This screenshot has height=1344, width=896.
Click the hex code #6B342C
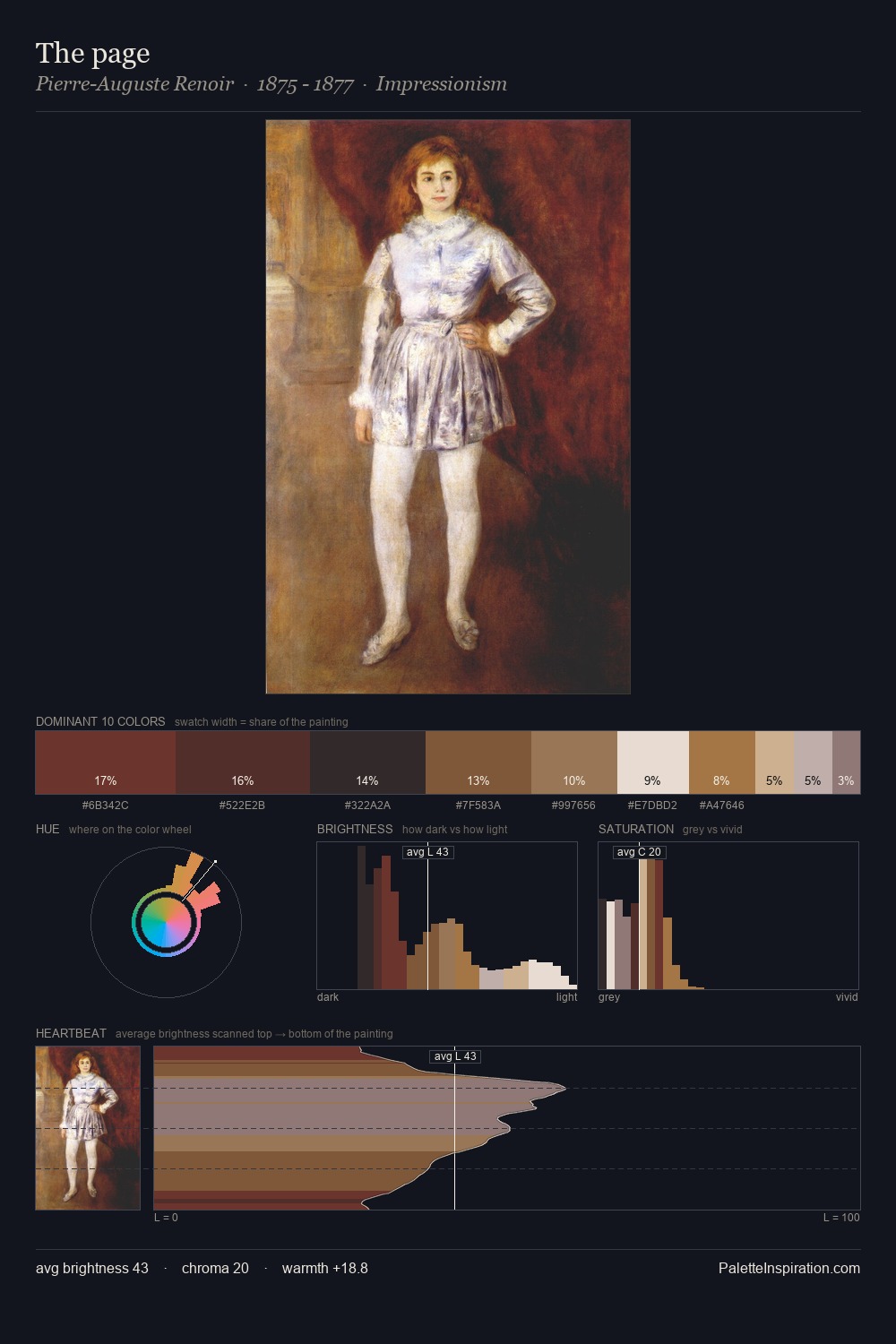point(106,806)
